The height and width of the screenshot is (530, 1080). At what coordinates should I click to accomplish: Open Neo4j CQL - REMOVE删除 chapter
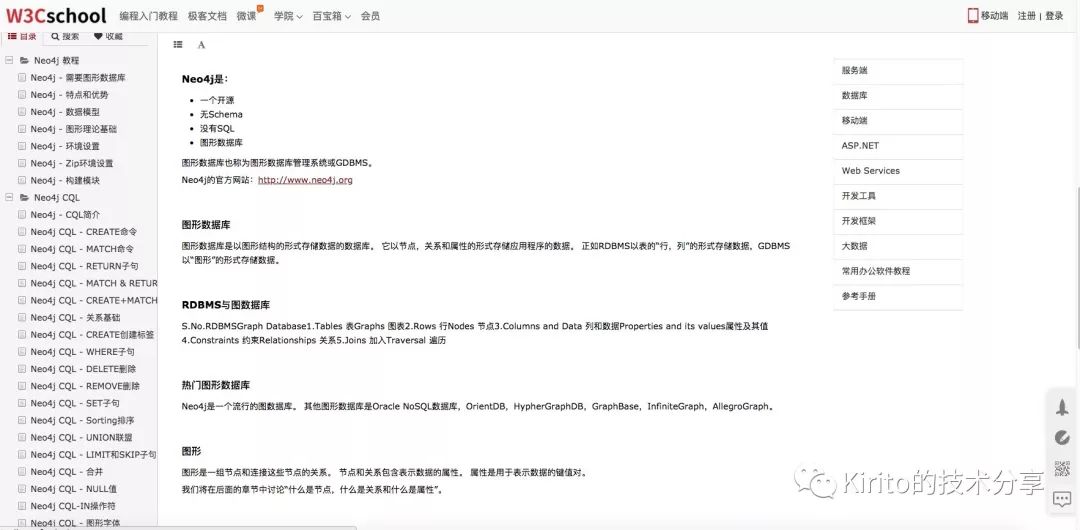[85, 386]
